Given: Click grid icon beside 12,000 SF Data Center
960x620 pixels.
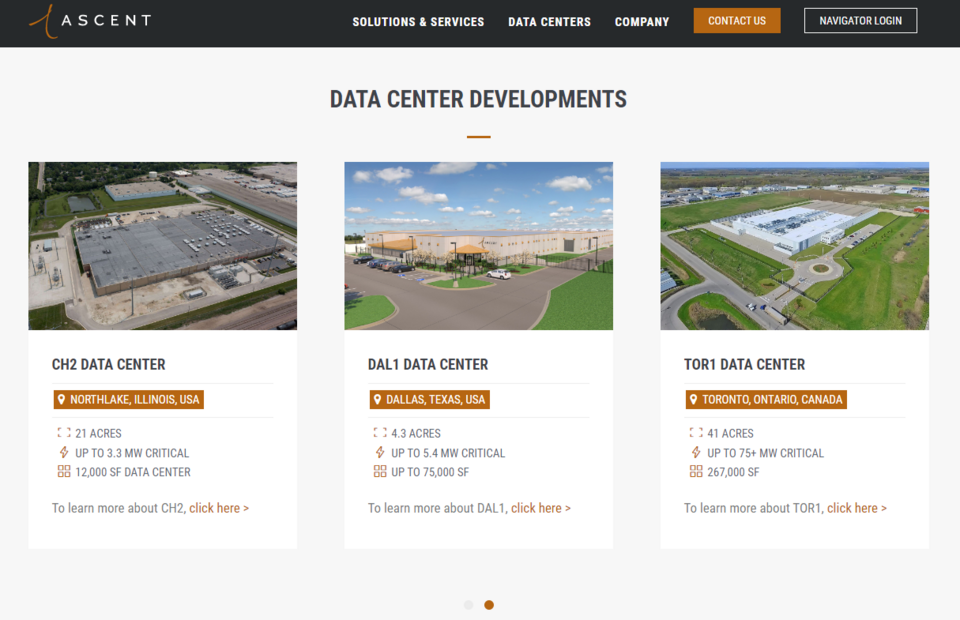Looking at the screenshot, I should (64, 471).
